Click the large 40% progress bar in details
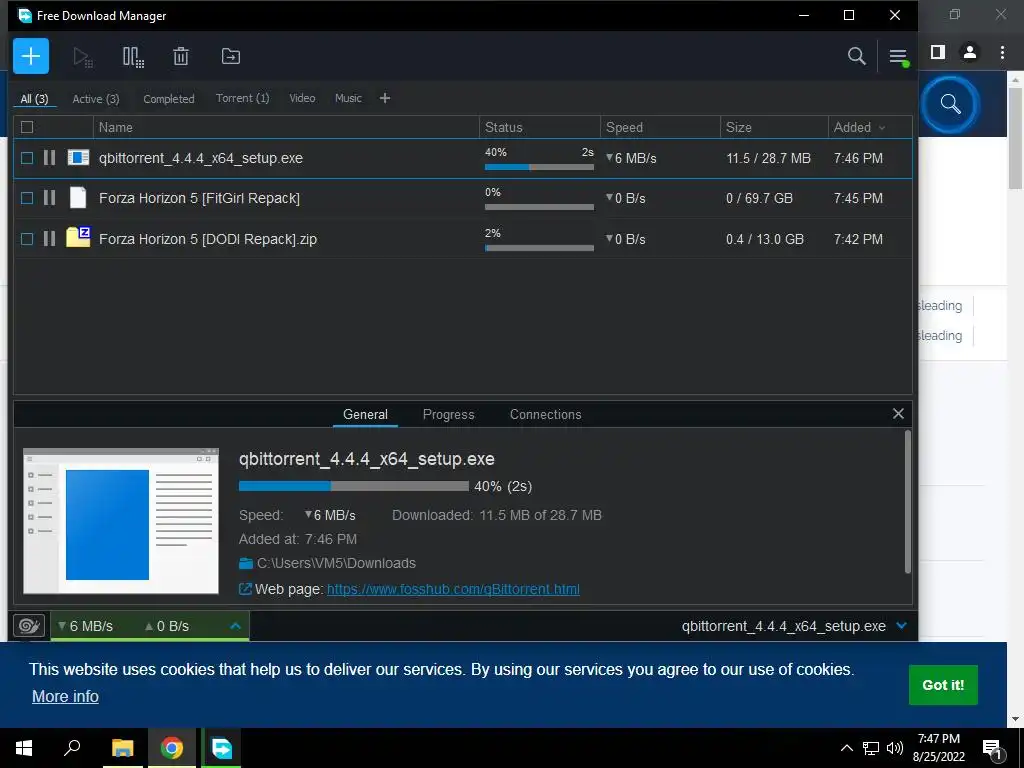Viewport: 1024px width, 768px height. (353, 486)
